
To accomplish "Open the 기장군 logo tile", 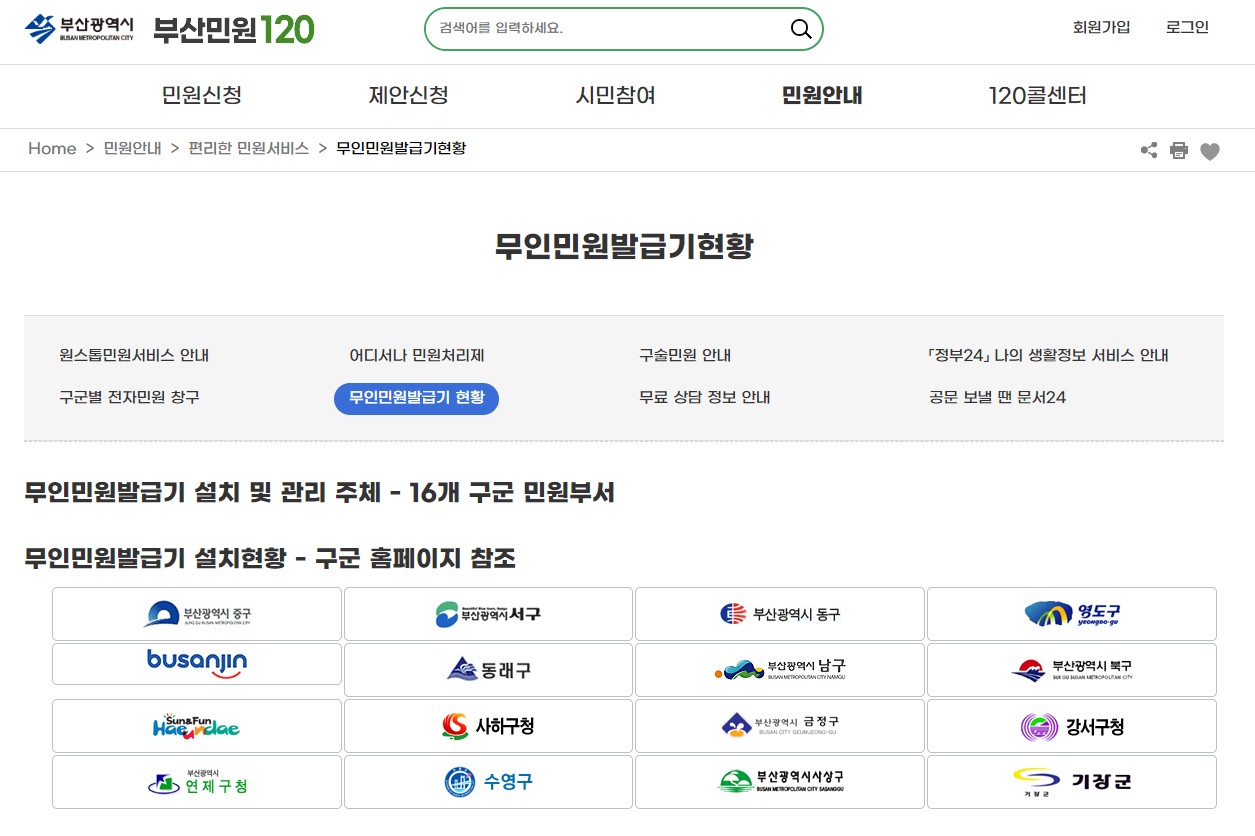I will point(1072,782).
